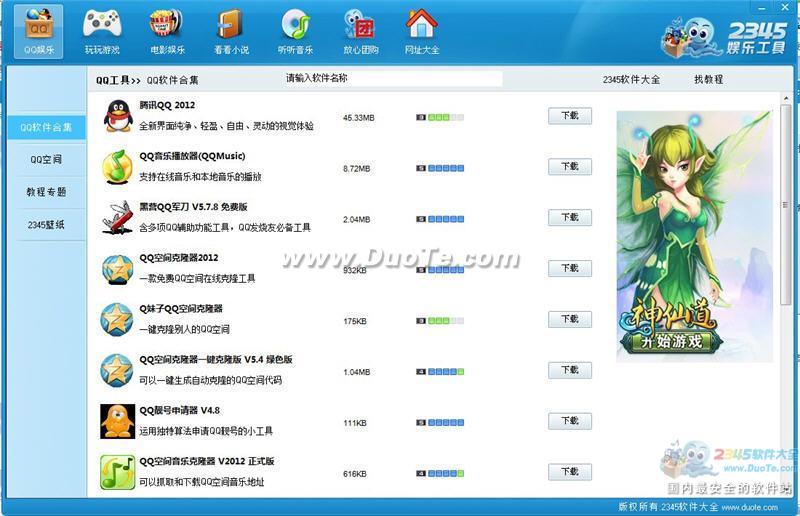Click the scrollbar up arrow
The image size is (800, 516).
[786, 98]
